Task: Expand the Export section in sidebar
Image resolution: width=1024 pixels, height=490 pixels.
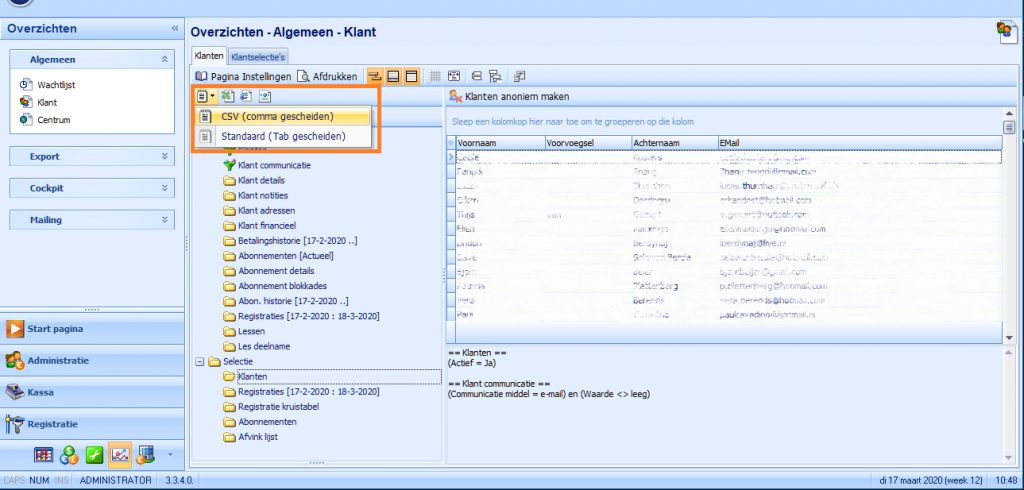Action: pos(94,156)
